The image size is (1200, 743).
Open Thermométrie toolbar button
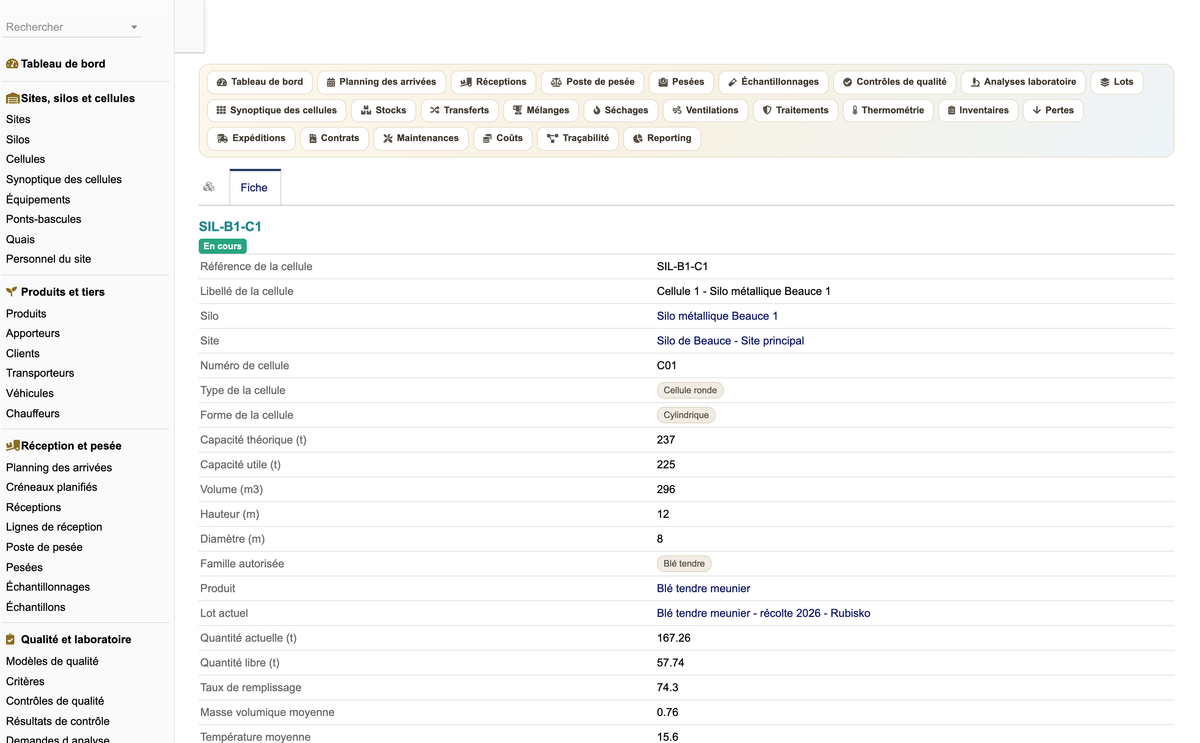[x=888, y=110]
